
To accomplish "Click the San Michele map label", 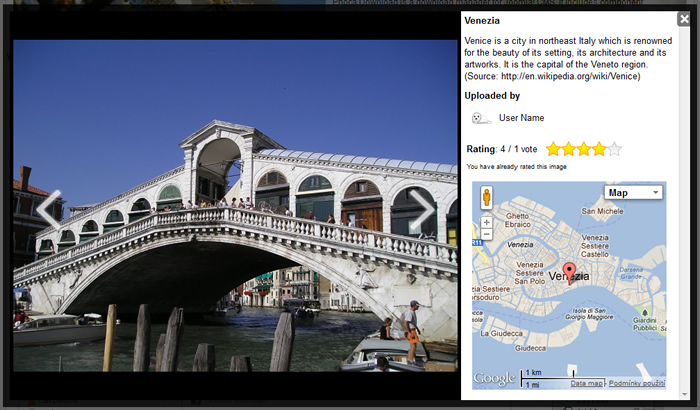I will click(x=602, y=211).
